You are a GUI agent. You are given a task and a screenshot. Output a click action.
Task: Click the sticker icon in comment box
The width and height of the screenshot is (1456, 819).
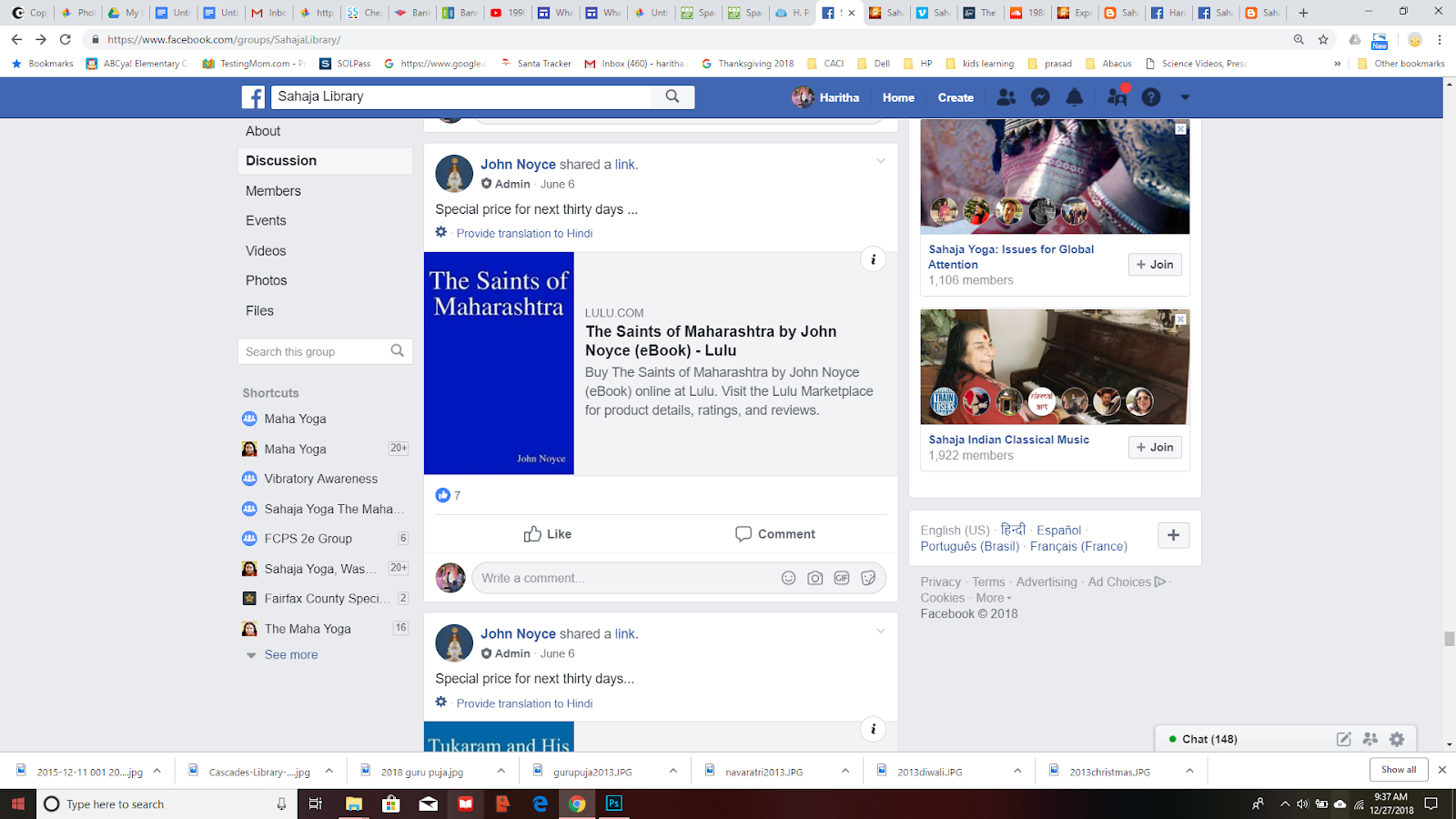click(868, 578)
